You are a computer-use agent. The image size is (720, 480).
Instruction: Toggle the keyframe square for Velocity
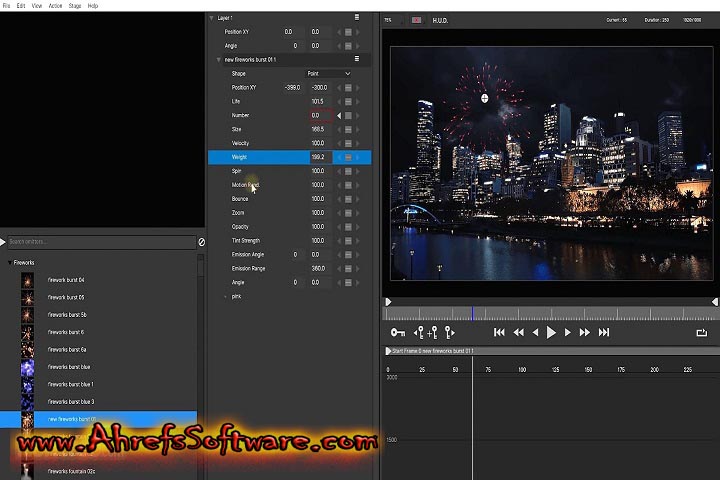[348, 143]
